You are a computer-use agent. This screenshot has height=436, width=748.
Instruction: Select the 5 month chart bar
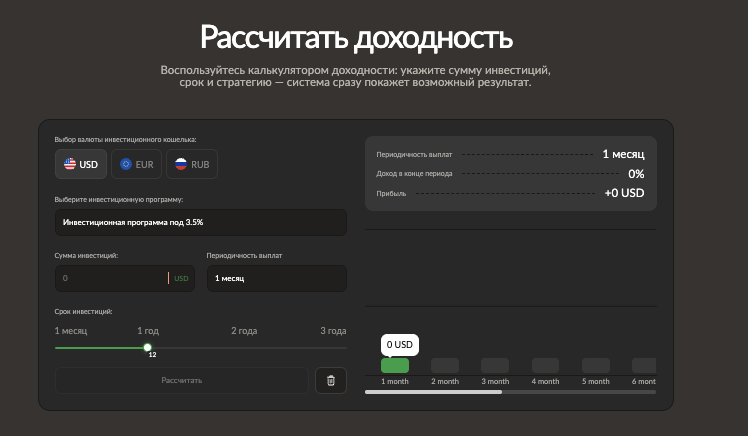pos(596,365)
